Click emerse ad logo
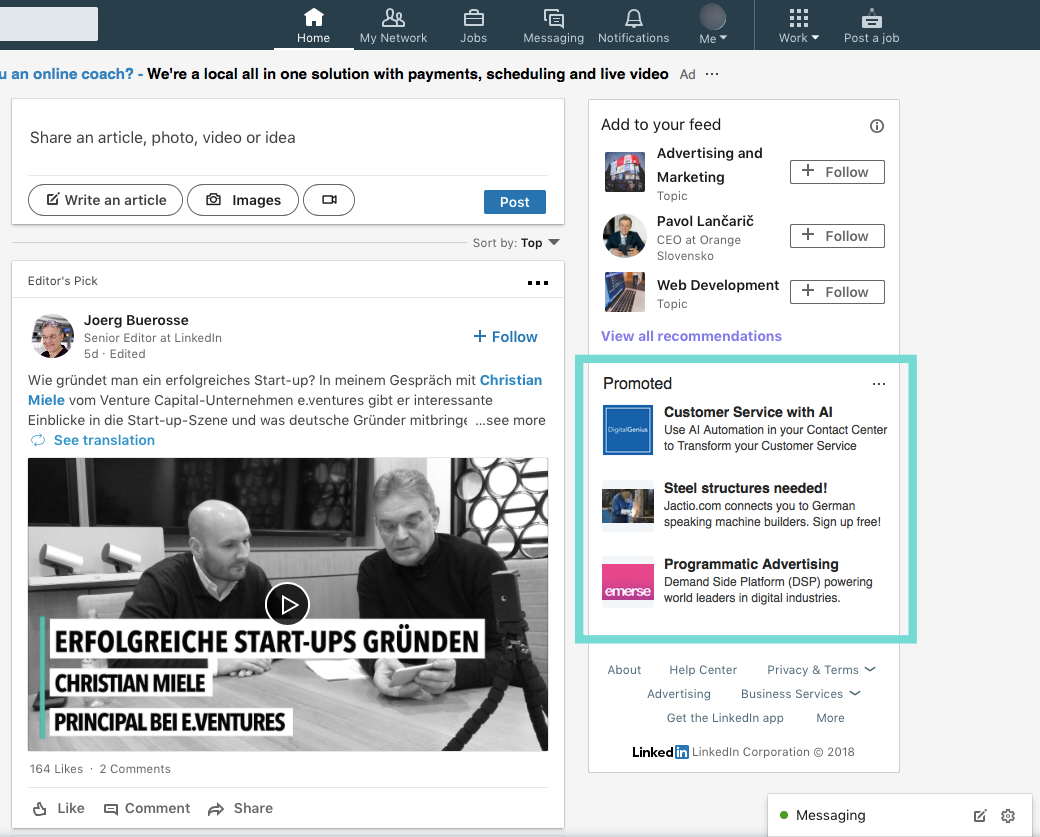Viewport: 1040px width, 837px height. pyautogui.click(x=627, y=582)
